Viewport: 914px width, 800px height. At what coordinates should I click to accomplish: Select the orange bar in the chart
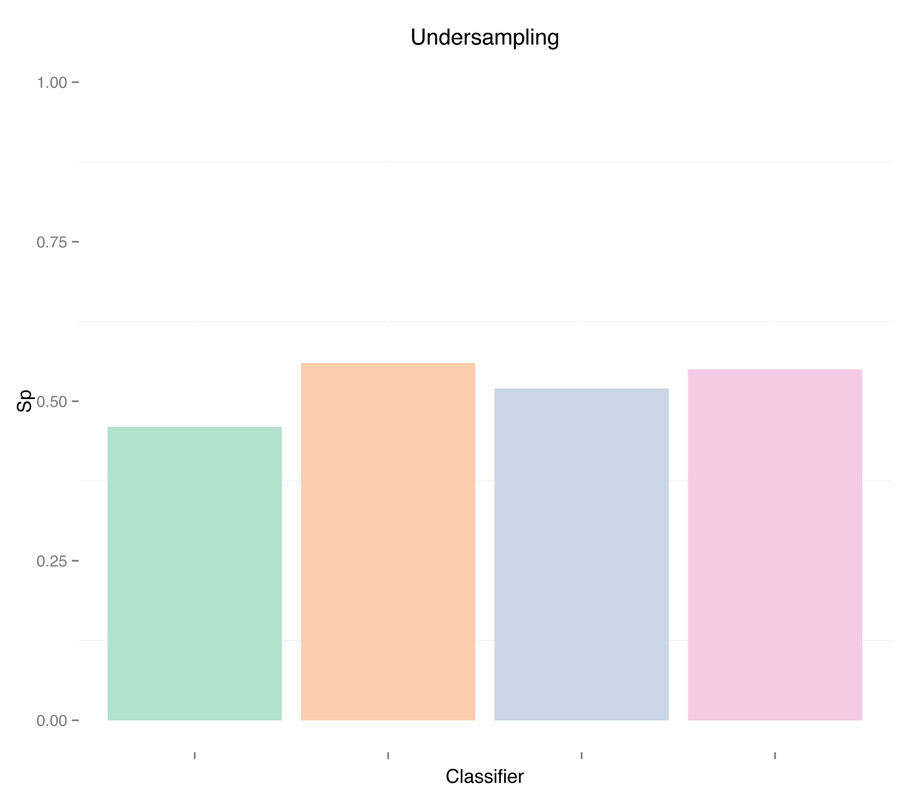click(388, 542)
